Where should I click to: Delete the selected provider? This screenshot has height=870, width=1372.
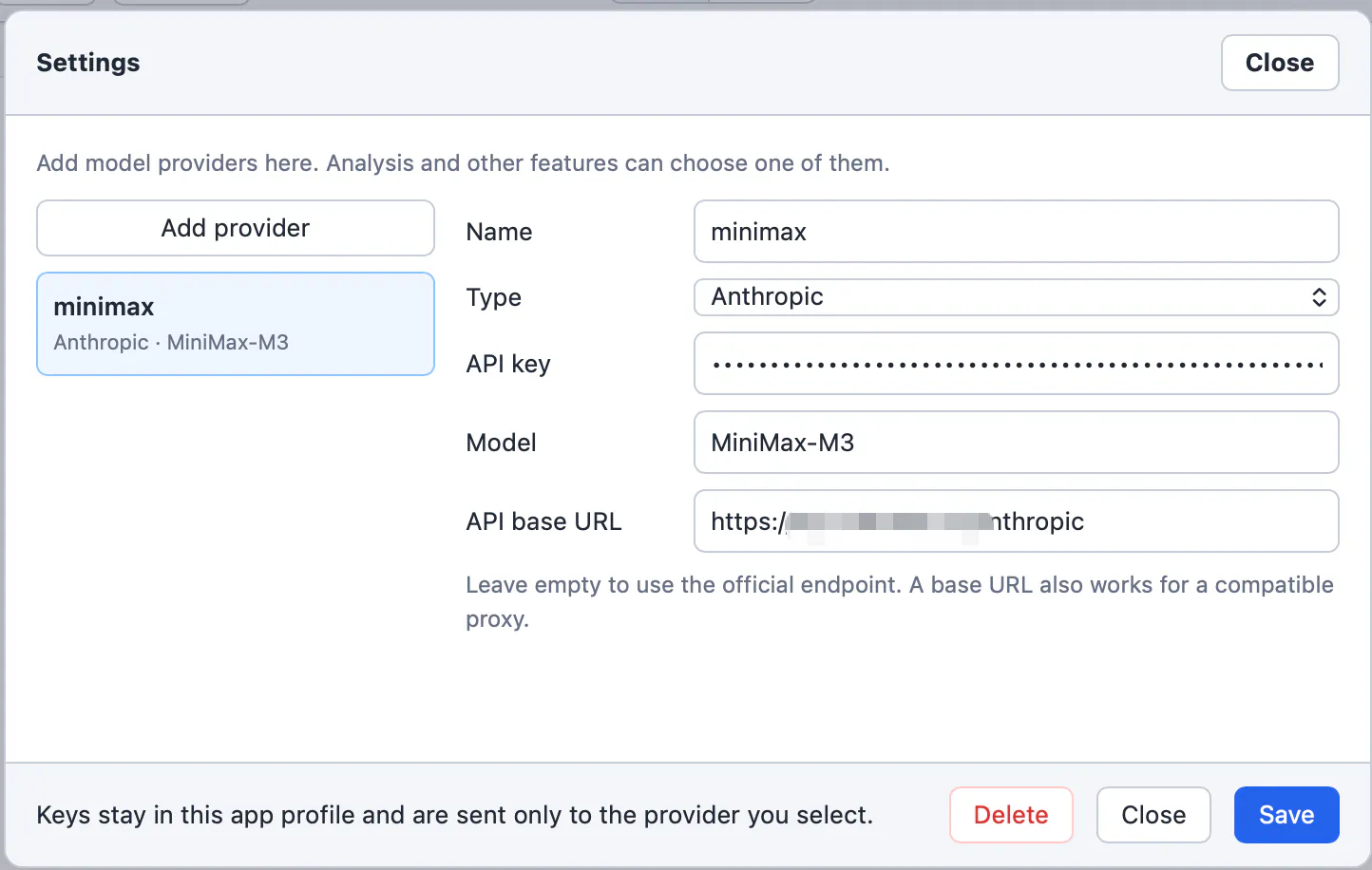[x=1011, y=815]
